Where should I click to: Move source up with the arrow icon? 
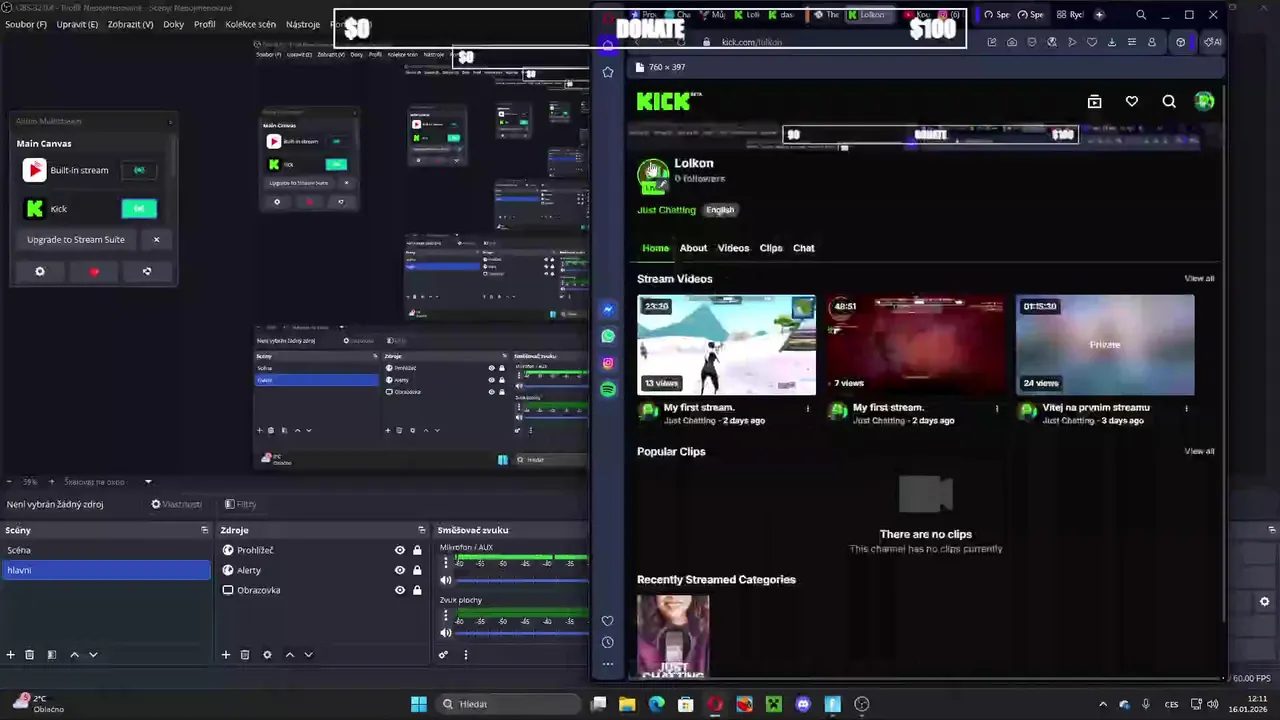(290, 655)
